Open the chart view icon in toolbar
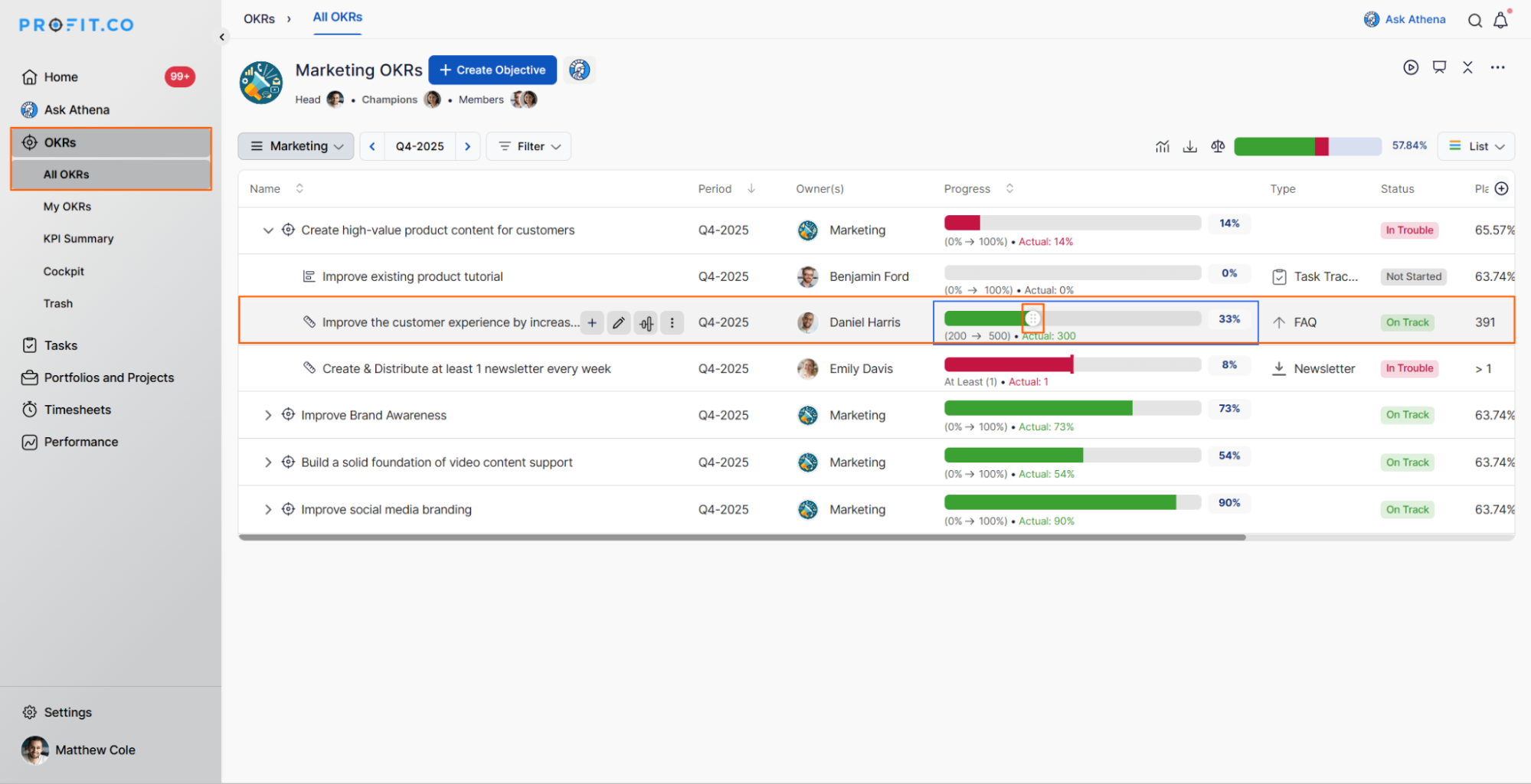Viewport: 1531px width, 784px height. 1162,146
